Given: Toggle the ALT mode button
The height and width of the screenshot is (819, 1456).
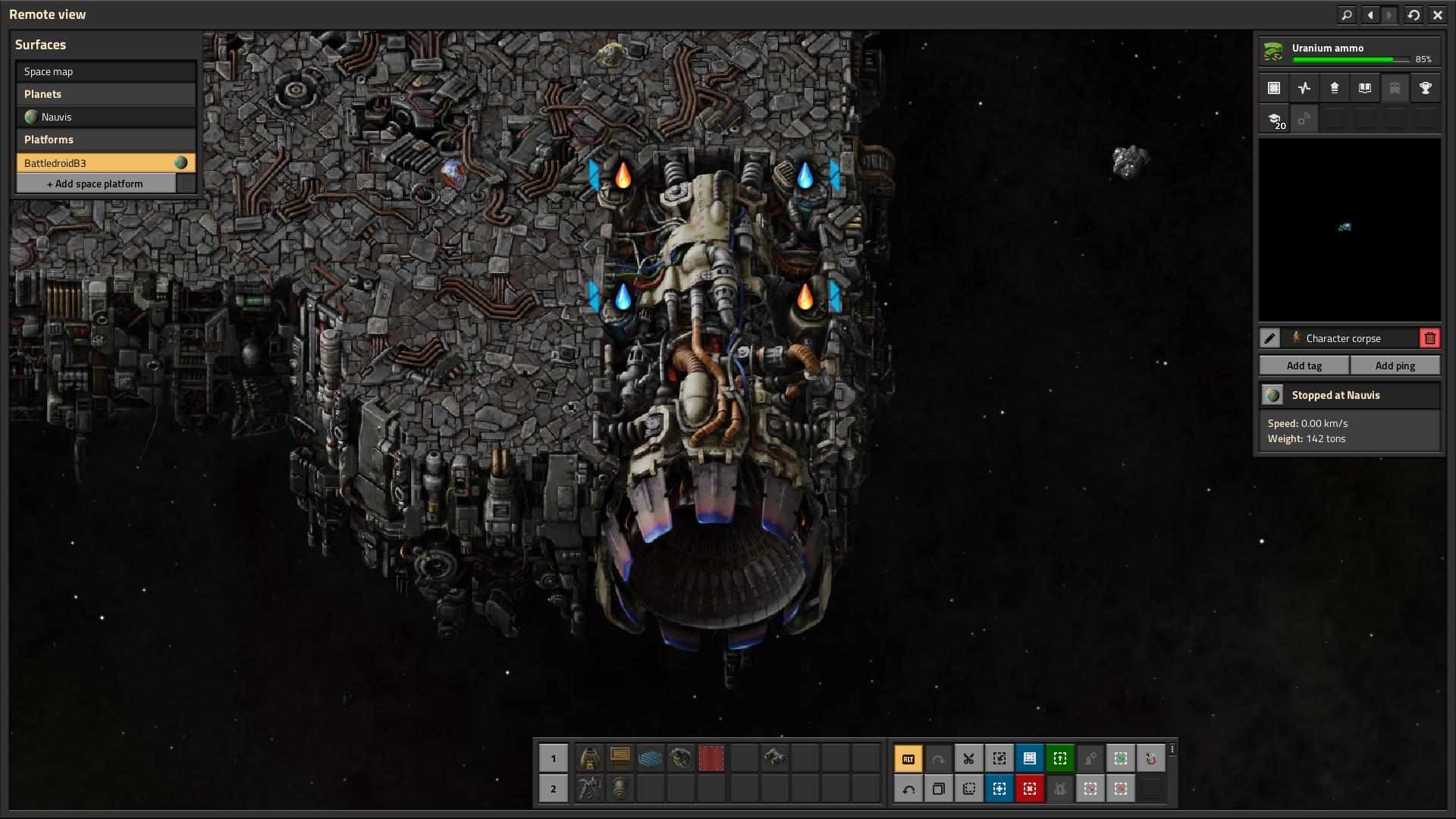Looking at the screenshot, I should 908,758.
